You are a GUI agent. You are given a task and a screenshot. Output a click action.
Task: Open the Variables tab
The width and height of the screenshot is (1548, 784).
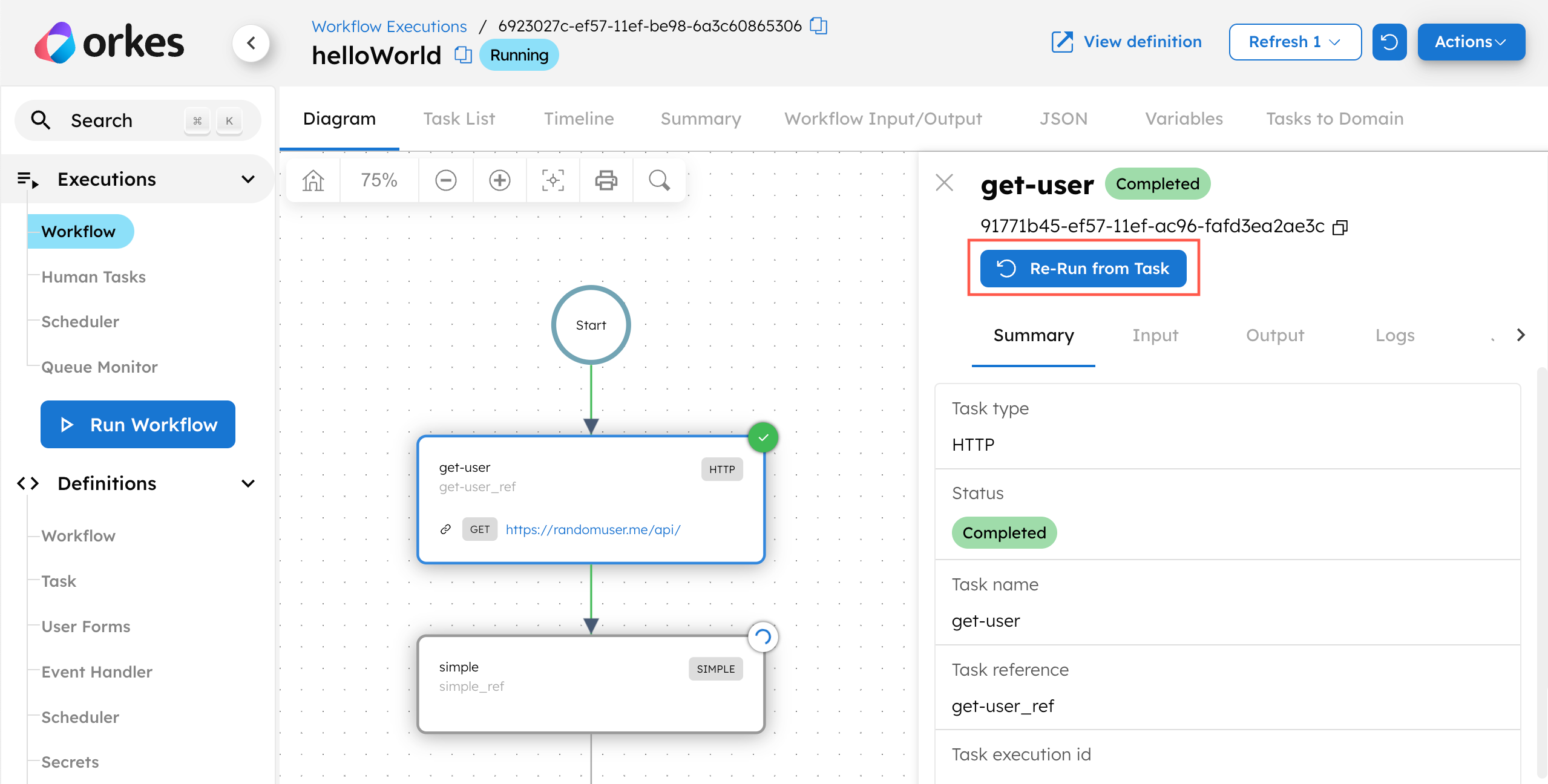point(1184,119)
